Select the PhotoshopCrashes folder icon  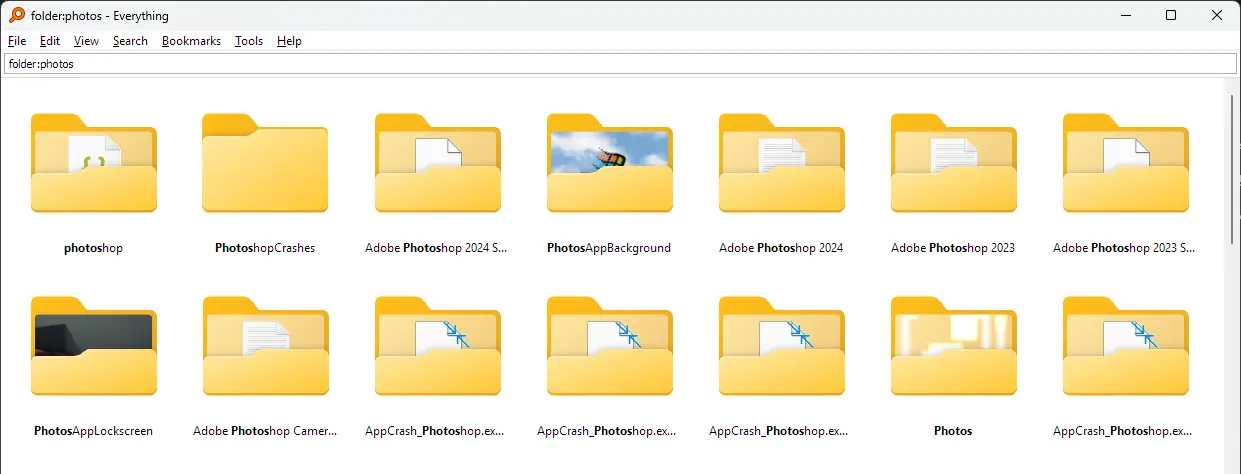pyautogui.click(x=265, y=163)
